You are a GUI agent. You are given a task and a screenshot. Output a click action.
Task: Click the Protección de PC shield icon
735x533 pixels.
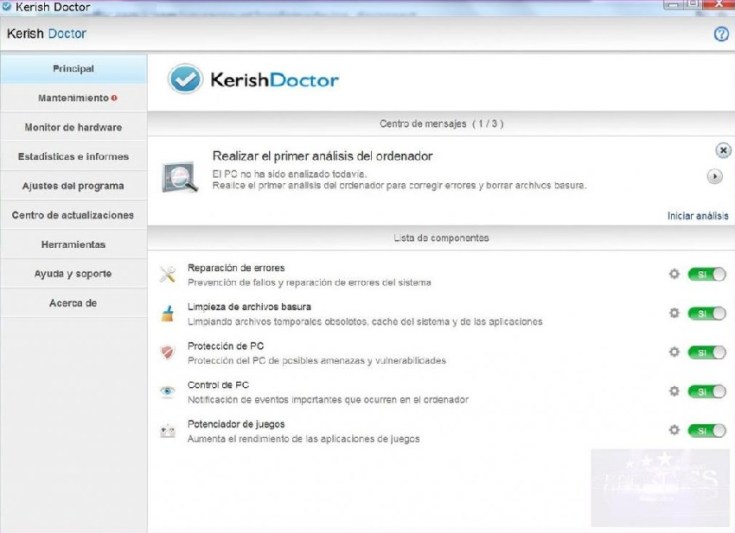(168, 353)
